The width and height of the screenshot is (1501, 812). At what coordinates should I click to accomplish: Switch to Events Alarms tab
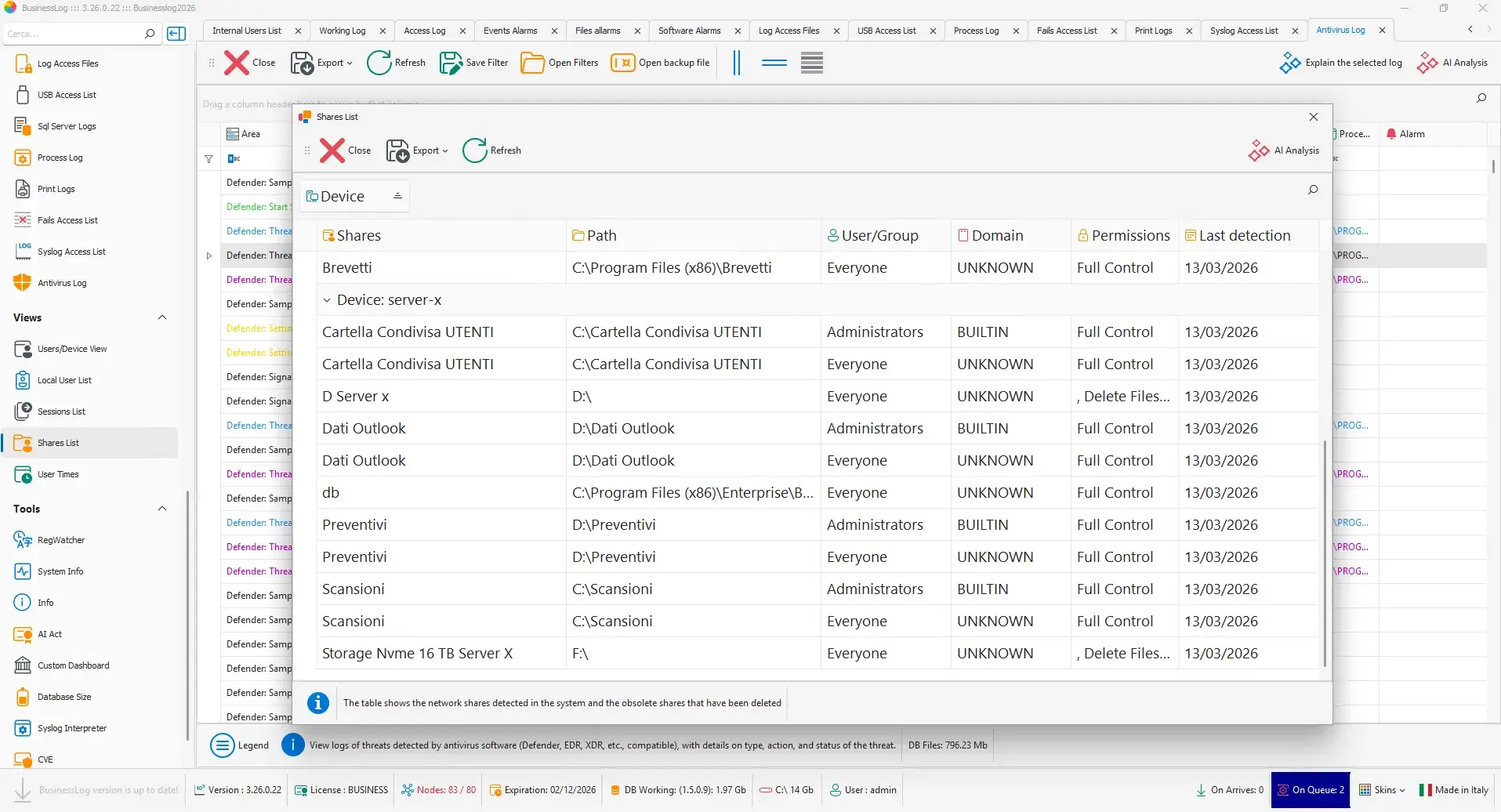click(x=510, y=31)
